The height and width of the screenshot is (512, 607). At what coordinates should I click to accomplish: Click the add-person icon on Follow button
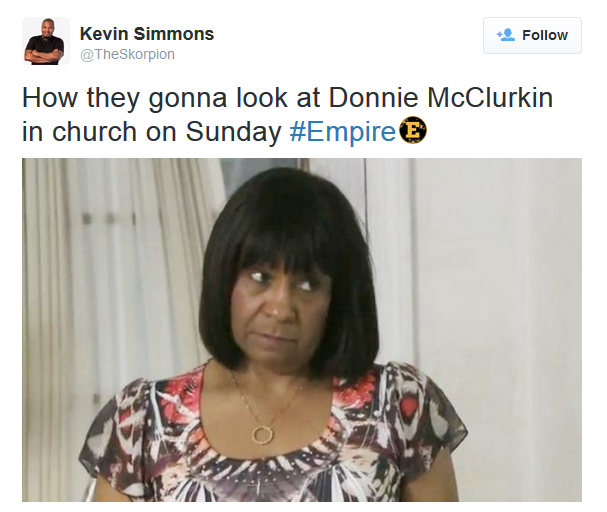click(x=506, y=35)
